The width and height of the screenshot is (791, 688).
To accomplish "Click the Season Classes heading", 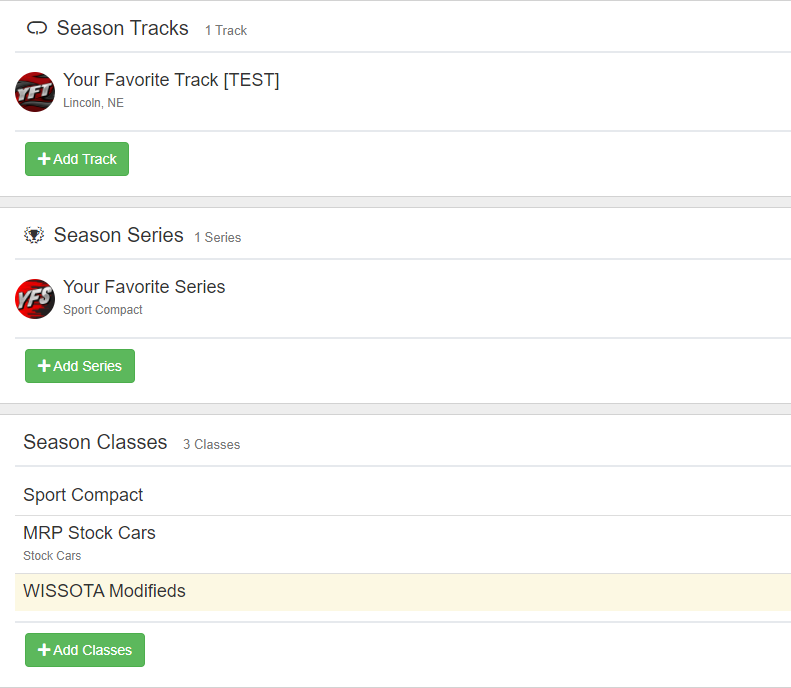I will coord(95,442).
